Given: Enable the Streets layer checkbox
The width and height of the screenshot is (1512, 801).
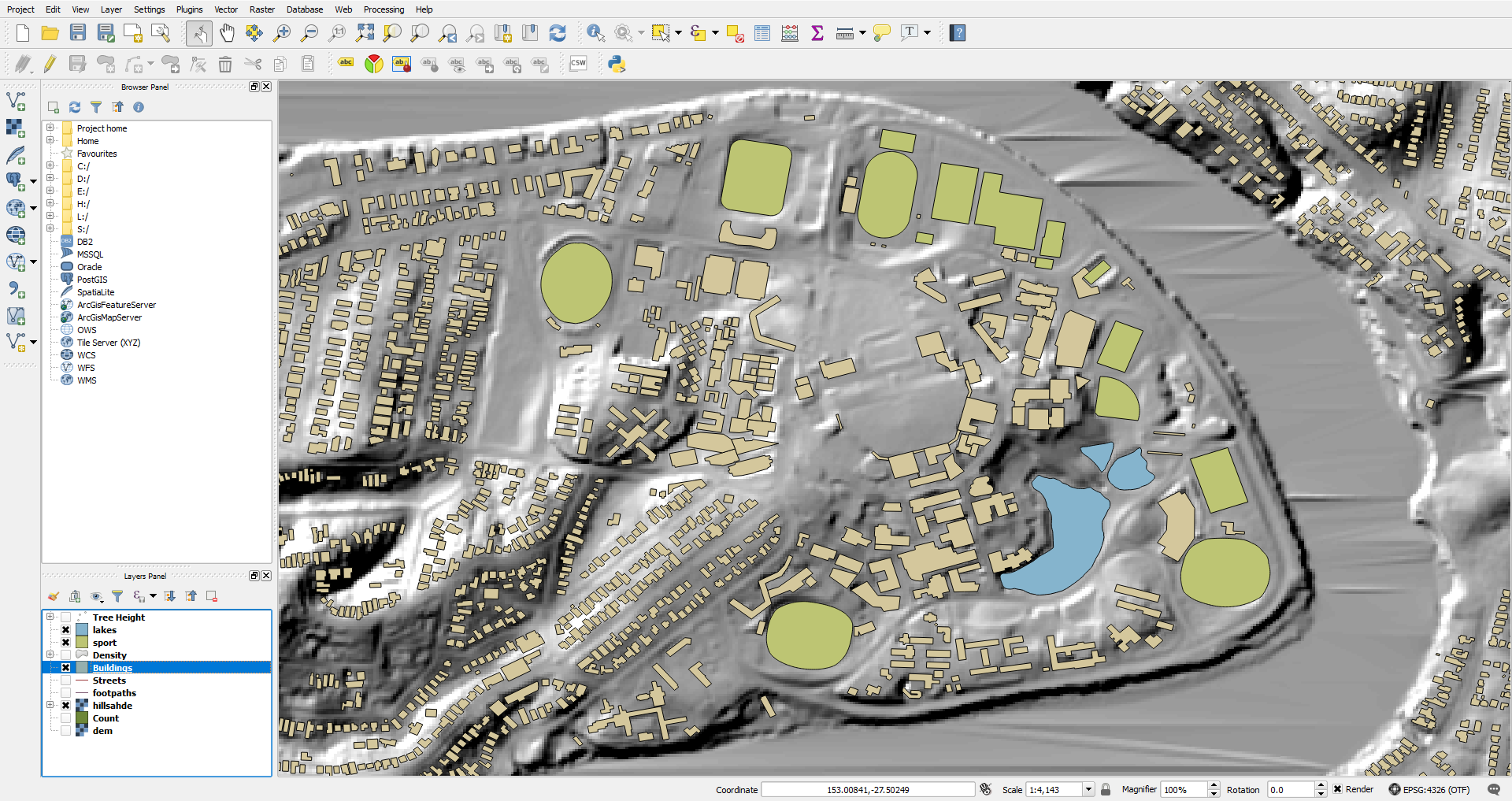Looking at the screenshot, I should [x=66, y=680].
